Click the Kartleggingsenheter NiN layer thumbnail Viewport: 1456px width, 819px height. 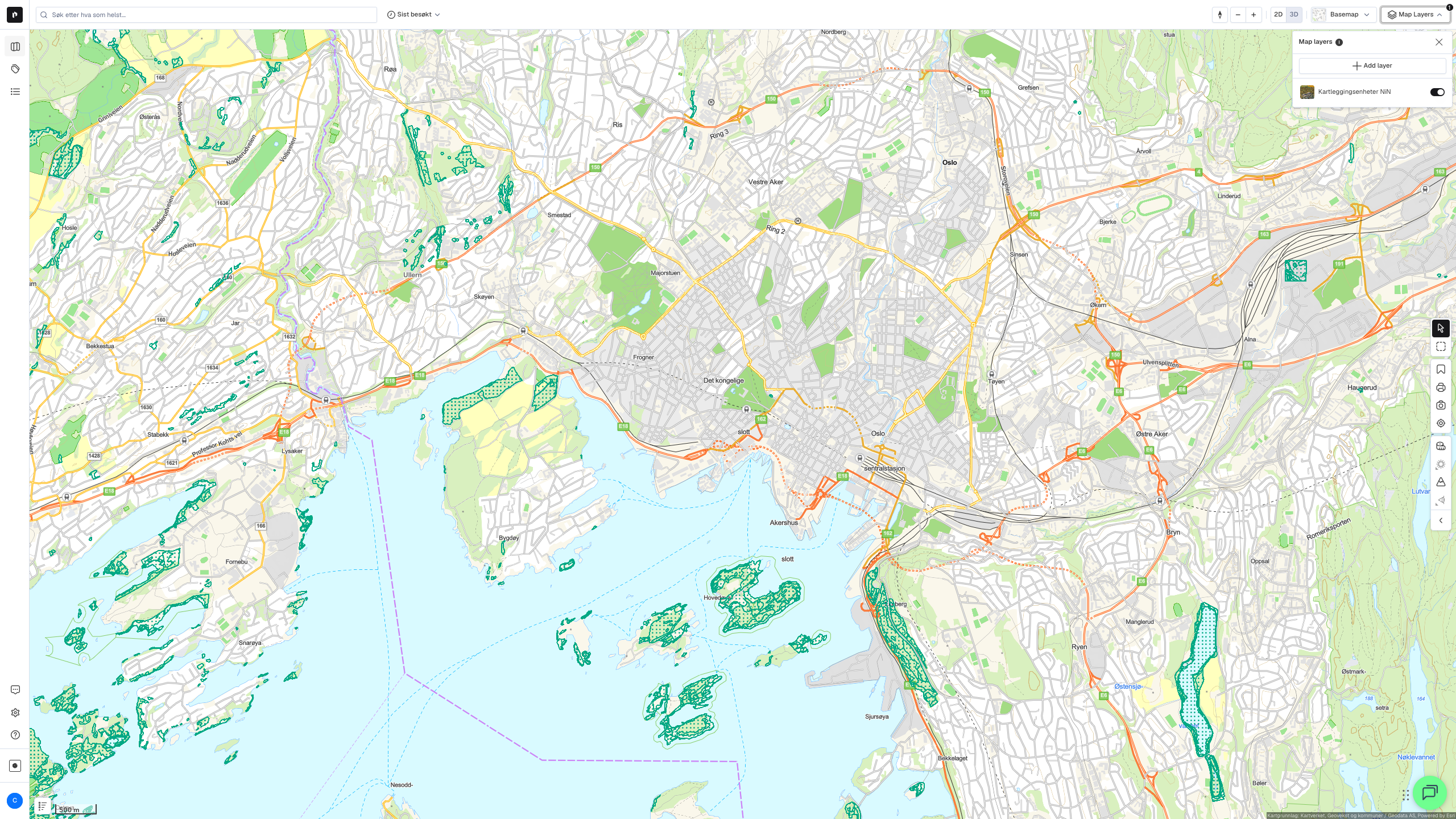[x=1307, y=92]
